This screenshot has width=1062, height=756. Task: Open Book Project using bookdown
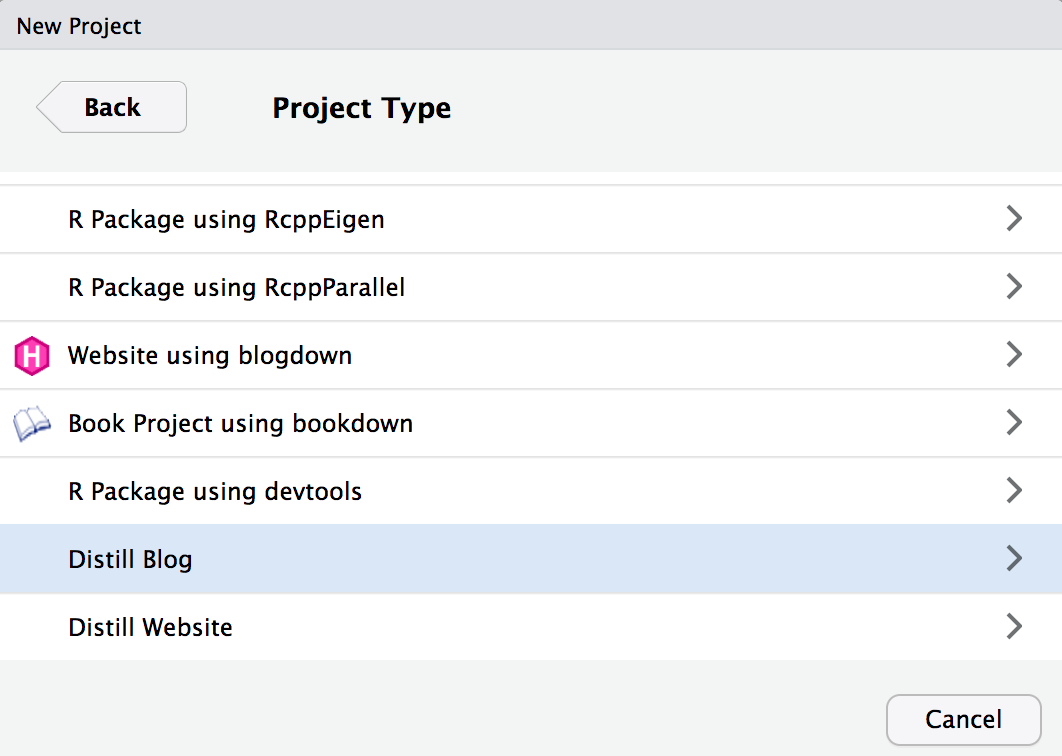tap(239, 423)
